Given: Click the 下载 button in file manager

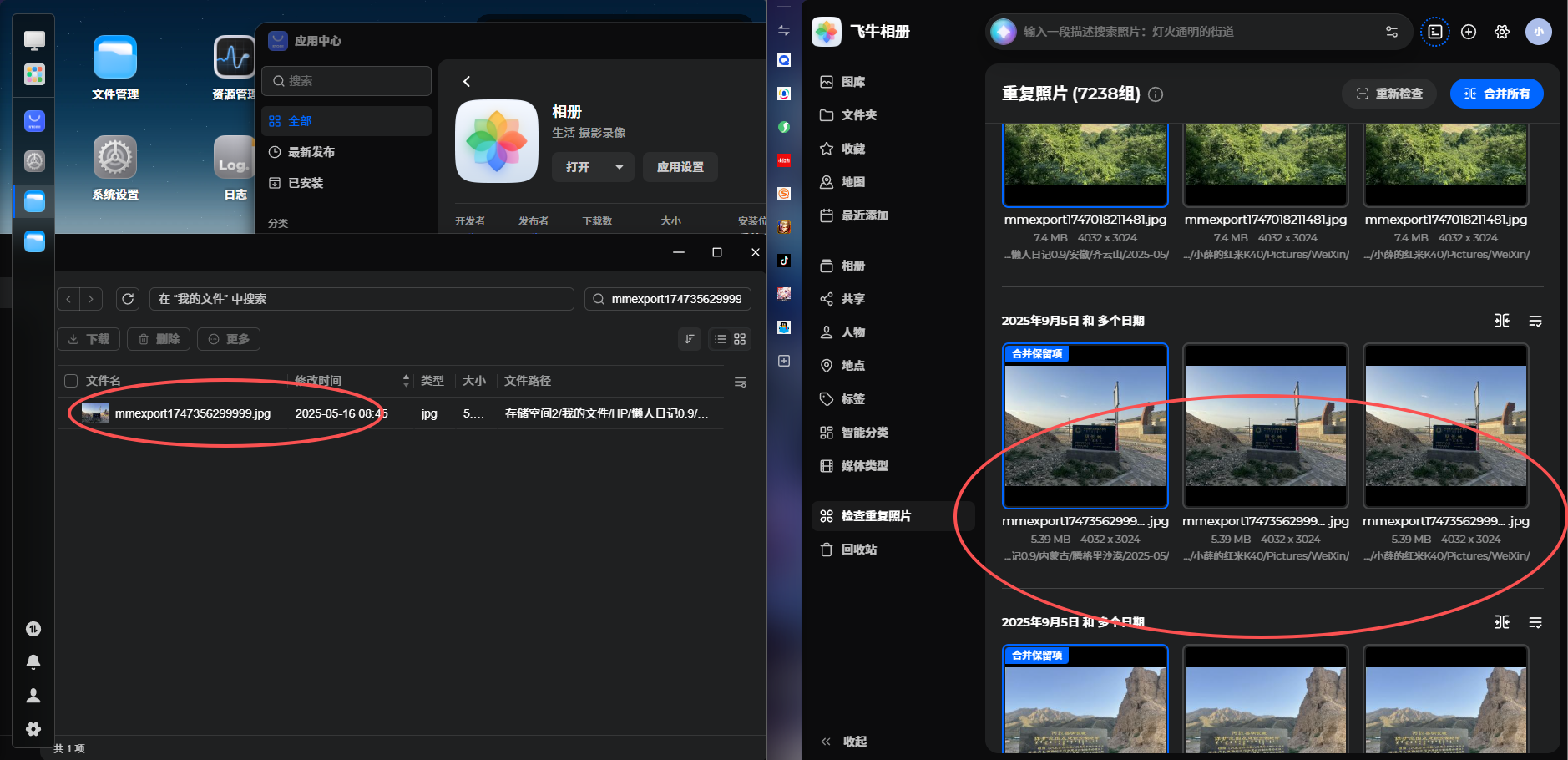Looking at the screenshot, I should click(89, 339).
